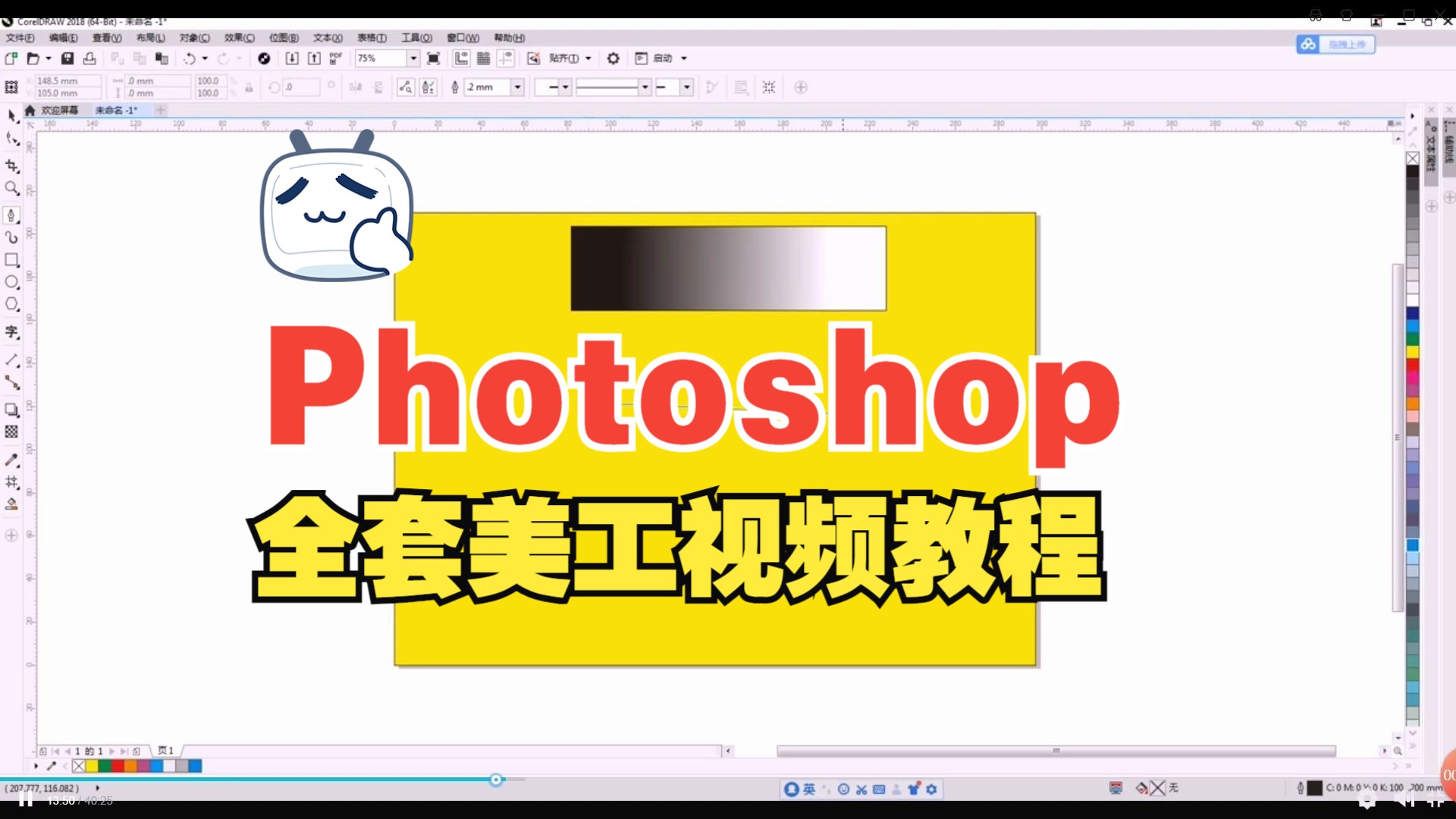Toggle the rulers display
The width and height of the screenshot is (1456, 819).
click(x=461, y=58)
